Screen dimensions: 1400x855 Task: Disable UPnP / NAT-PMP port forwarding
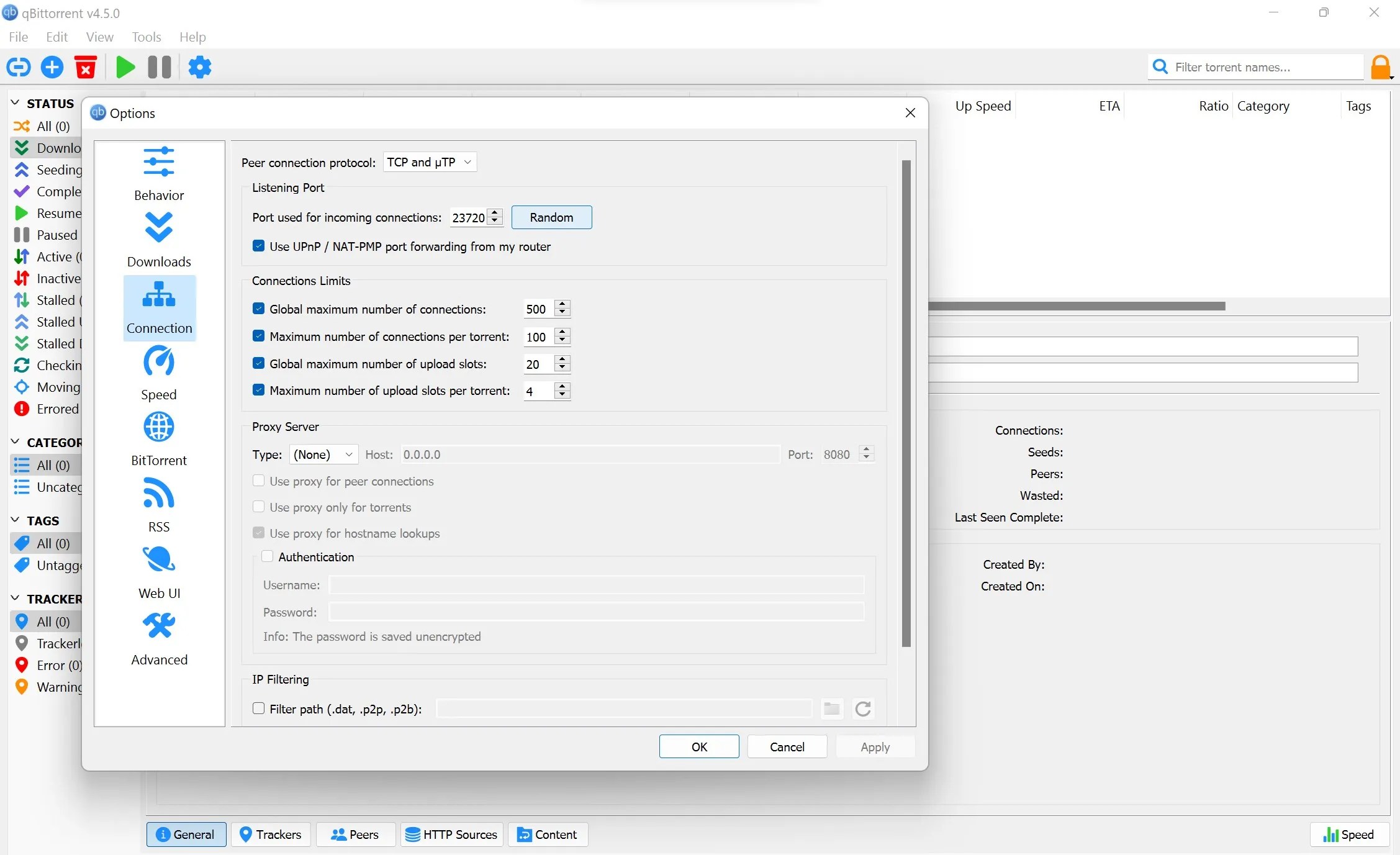point(259,246)
